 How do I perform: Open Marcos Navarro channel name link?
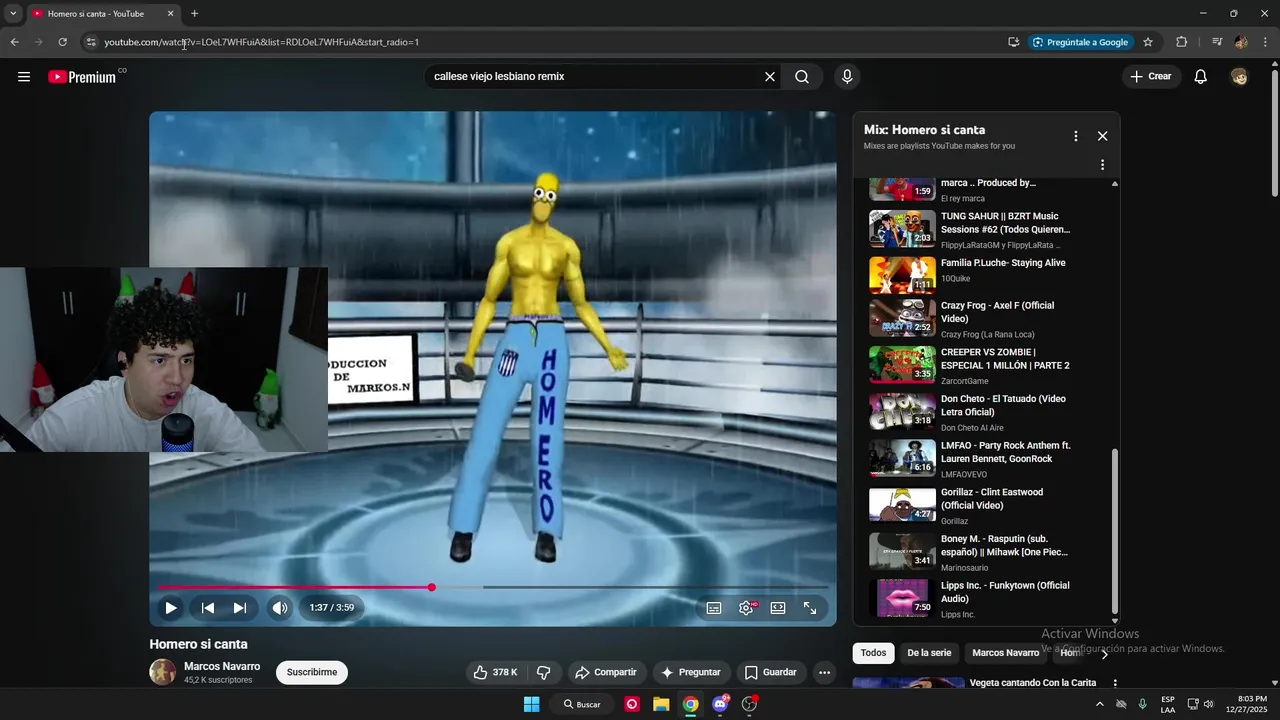tap(222, 666)
